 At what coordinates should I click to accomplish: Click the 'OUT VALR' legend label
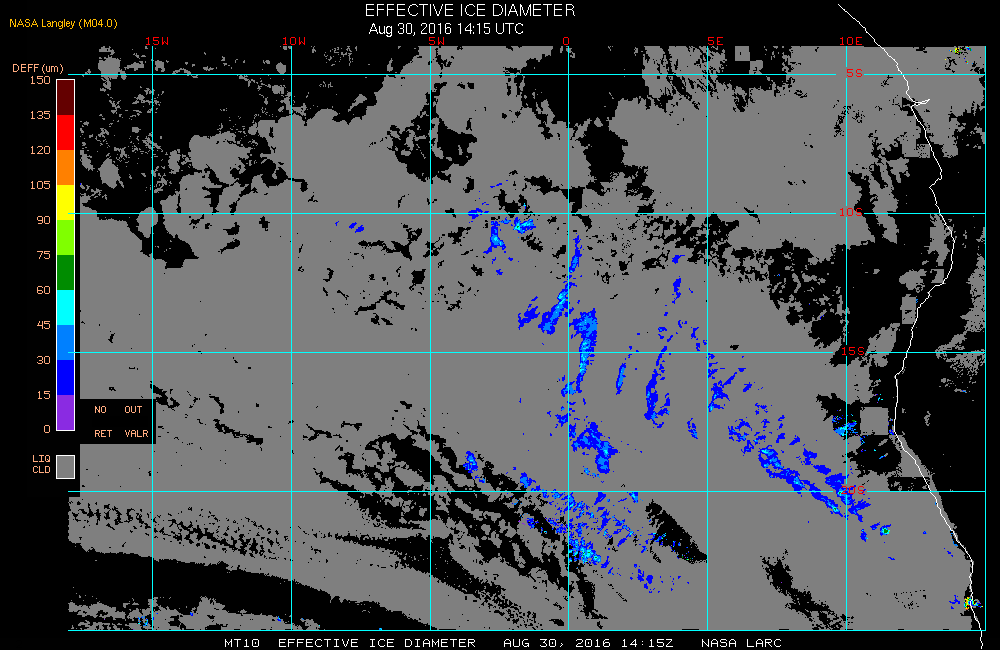click(136, 422)
